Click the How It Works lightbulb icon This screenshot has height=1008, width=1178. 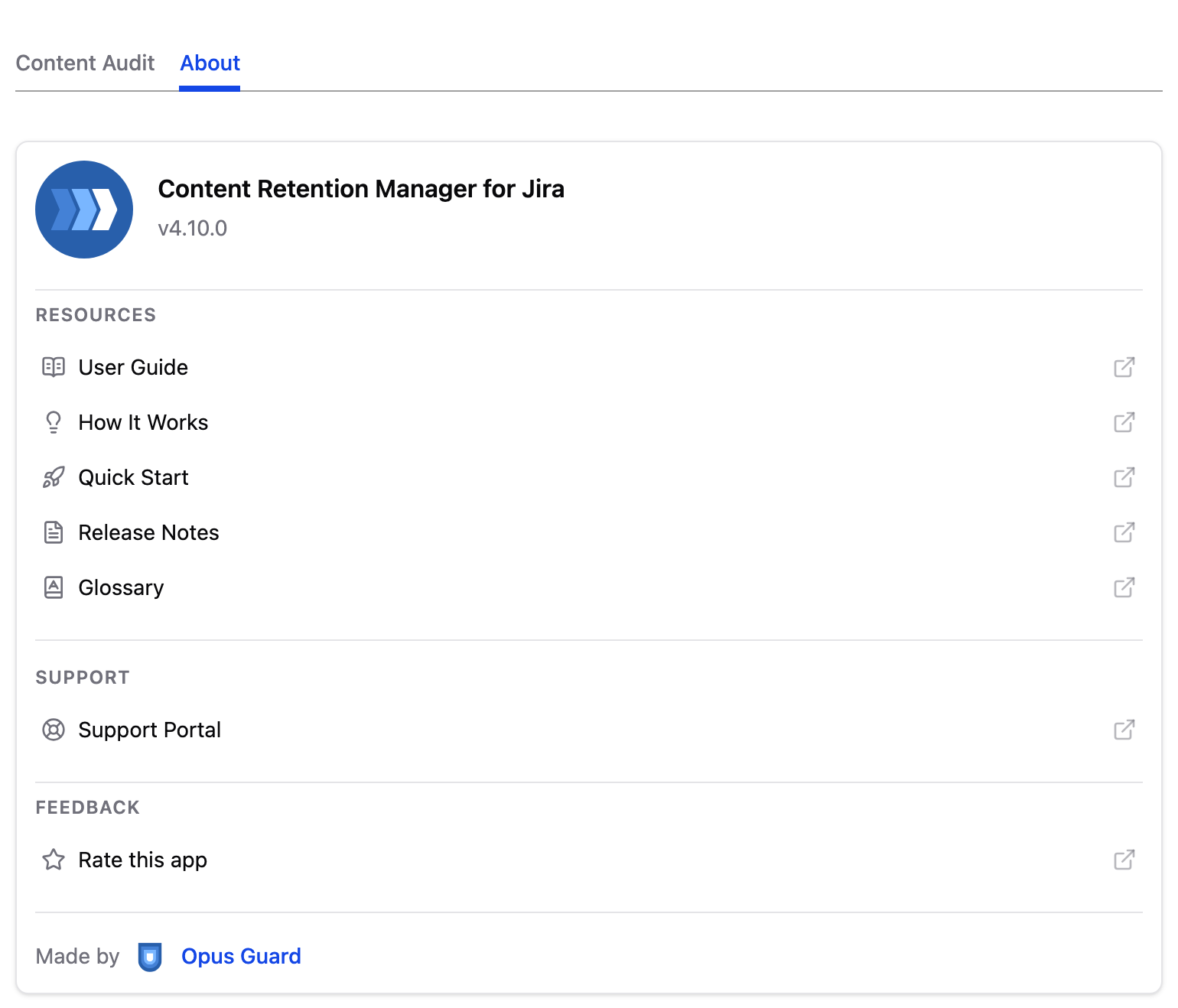(x=54, y=422)
